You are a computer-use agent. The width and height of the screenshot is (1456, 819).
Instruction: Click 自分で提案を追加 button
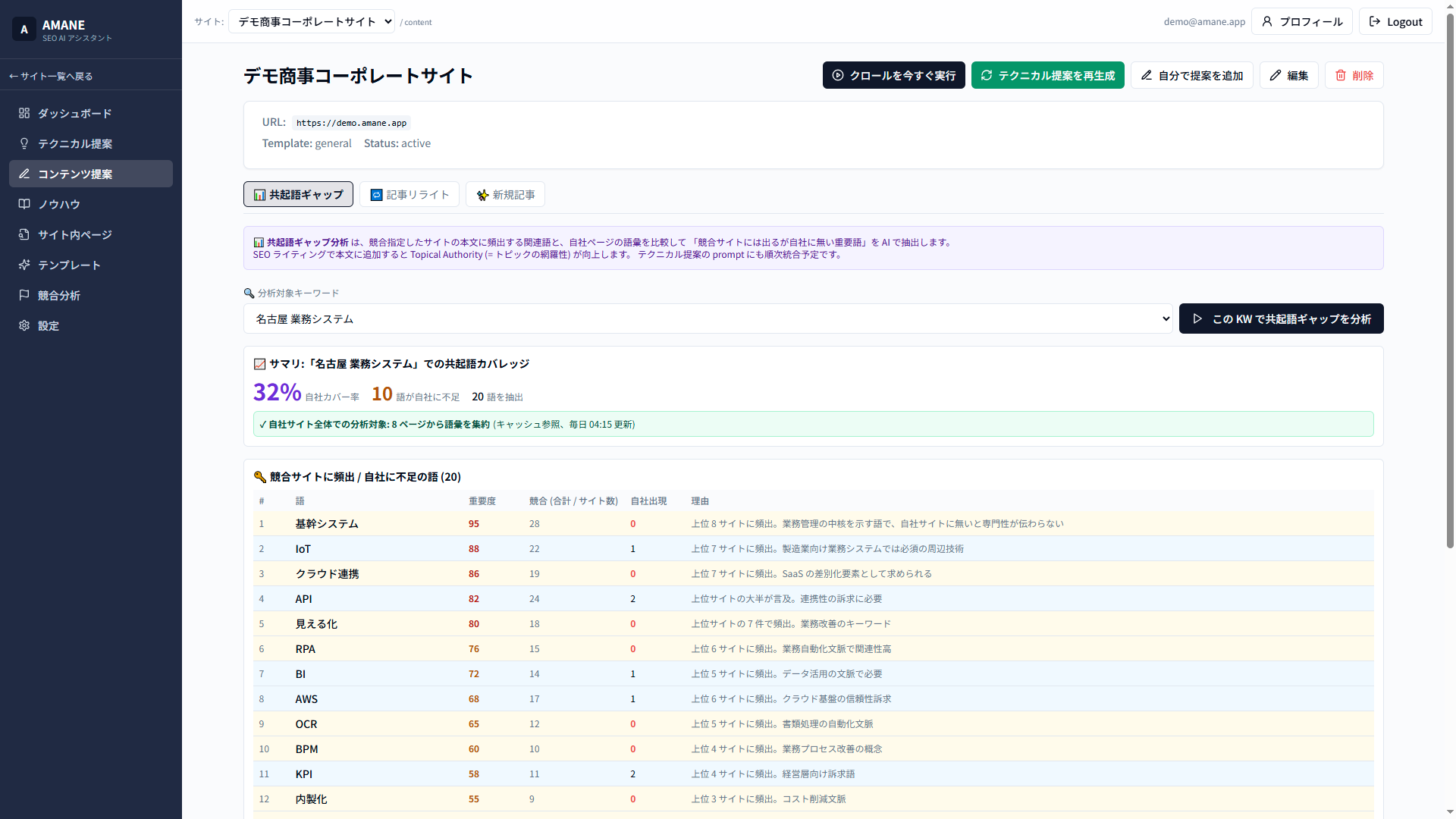tap(1191, 75)
